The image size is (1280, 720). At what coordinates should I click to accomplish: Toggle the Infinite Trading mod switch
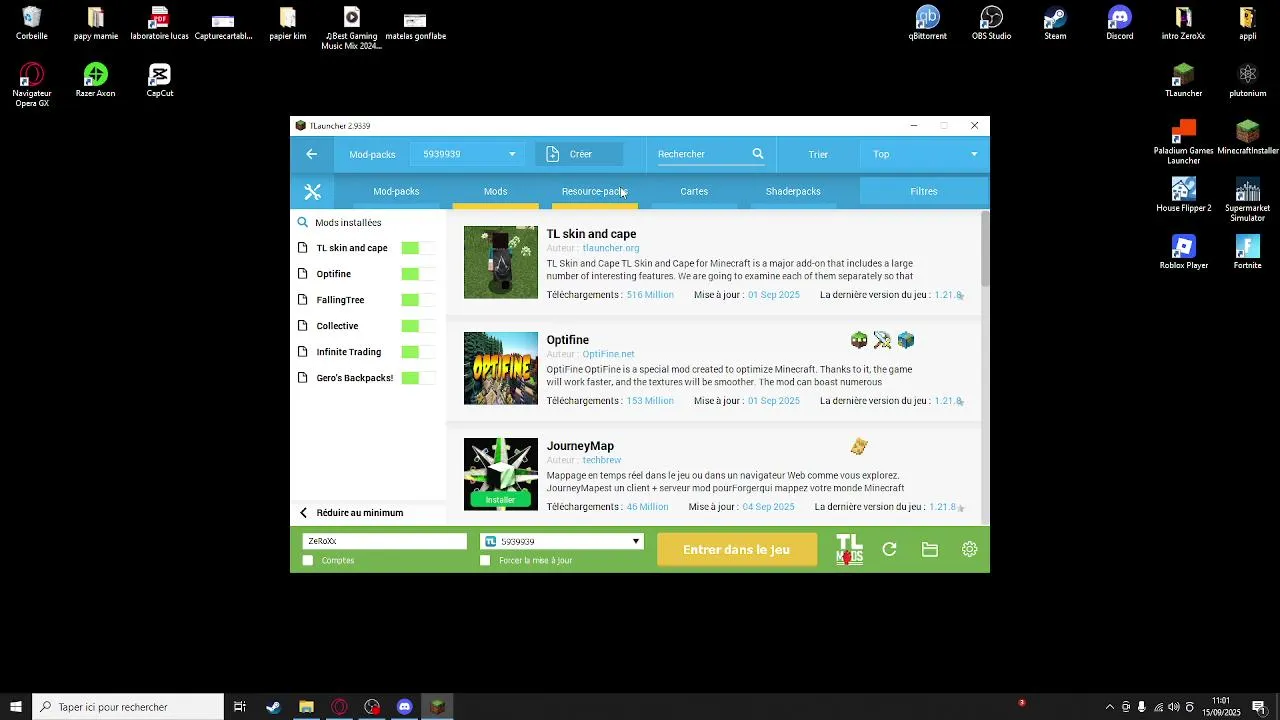coord(418,352)
